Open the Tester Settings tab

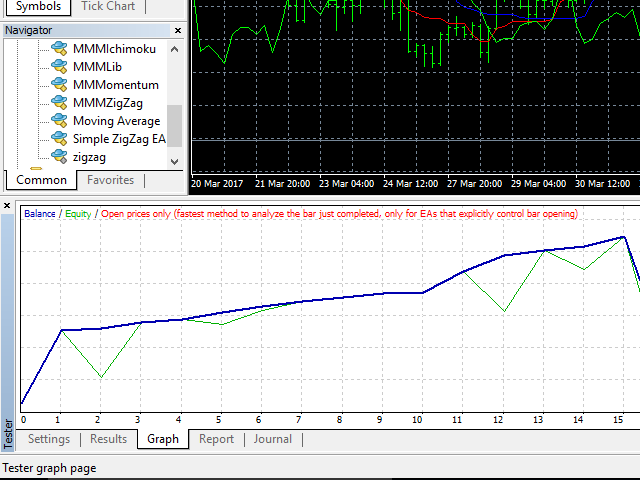(49, 439)
